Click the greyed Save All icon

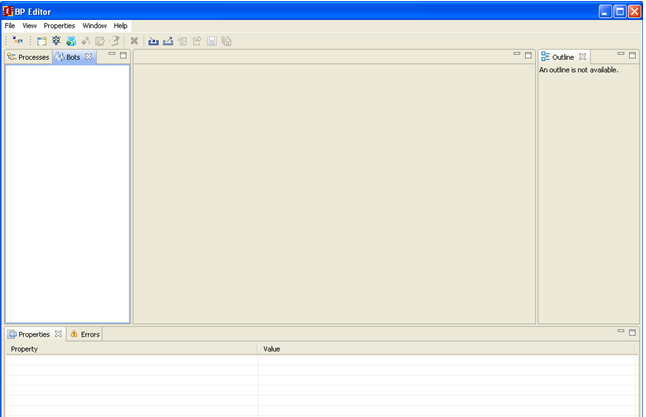(226, 41)
